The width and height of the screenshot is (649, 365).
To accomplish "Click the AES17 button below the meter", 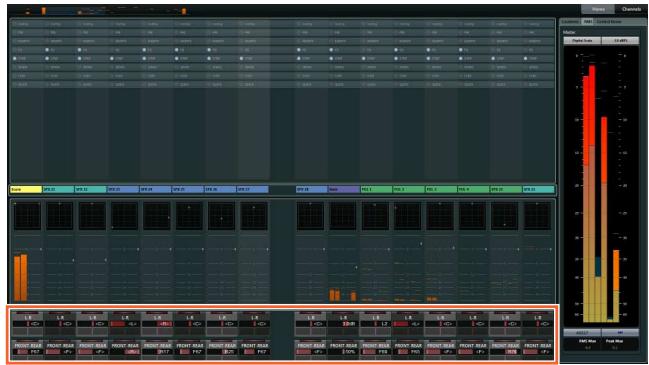I will click(x=582, y=332).
